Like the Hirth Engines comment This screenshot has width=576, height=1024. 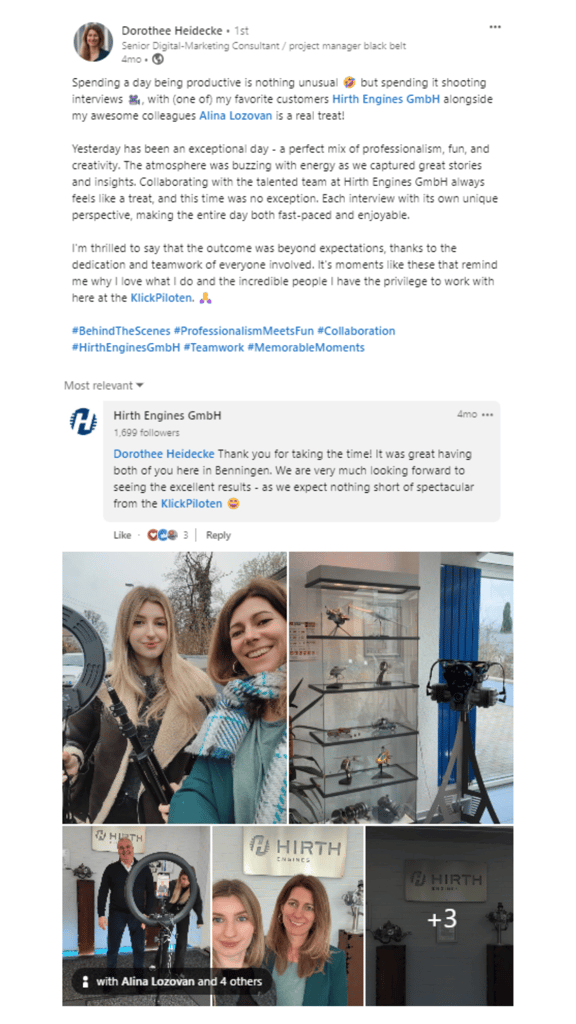(122, 535)
